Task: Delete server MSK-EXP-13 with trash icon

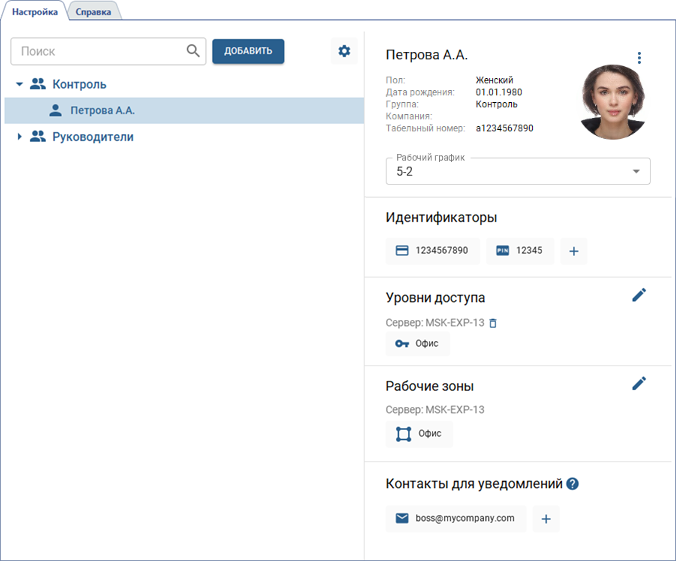Action: 492,322
